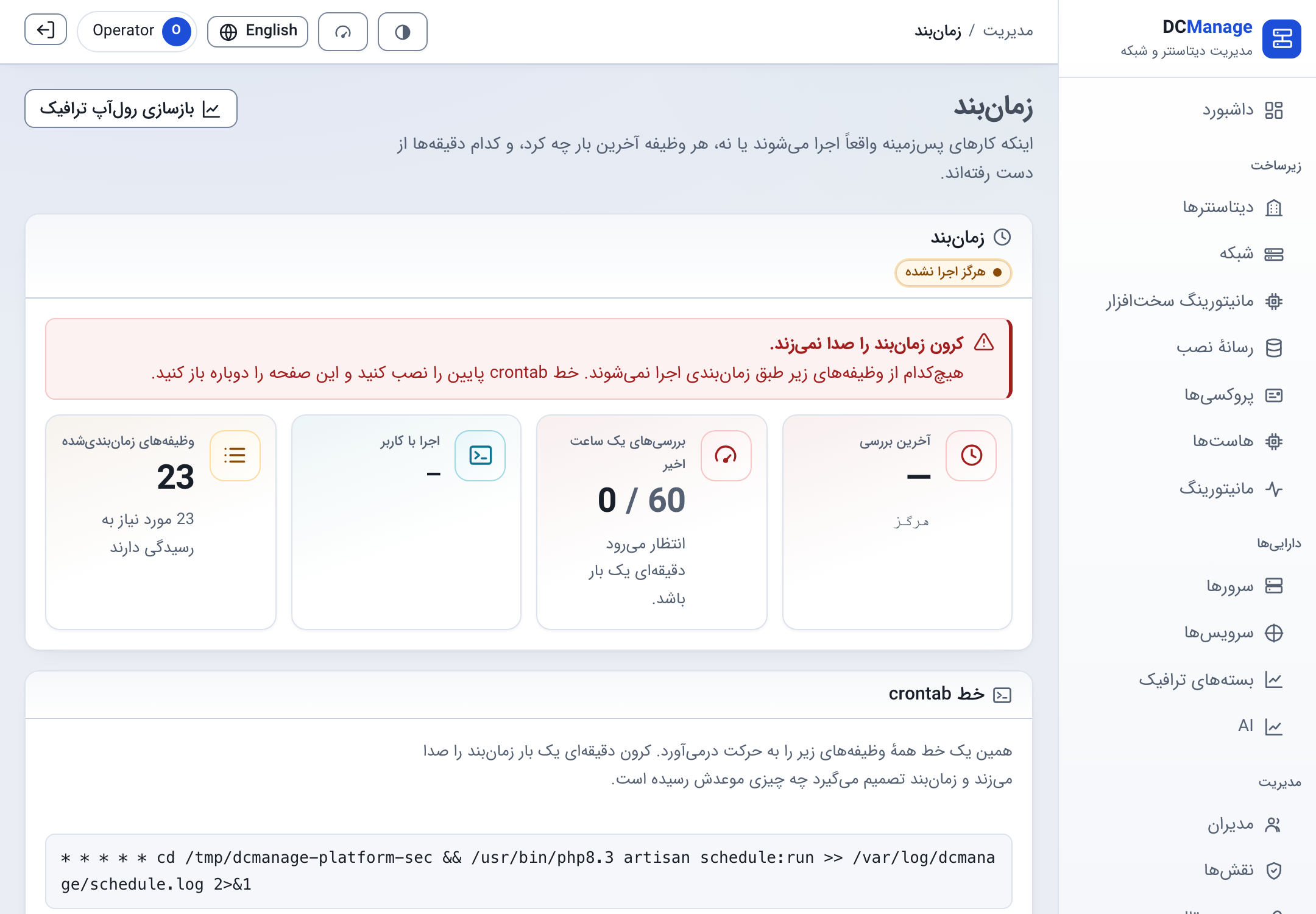Toggle dark/light theme contrast icon
The image size is (1316, 914).
click(x=402, y=32)
